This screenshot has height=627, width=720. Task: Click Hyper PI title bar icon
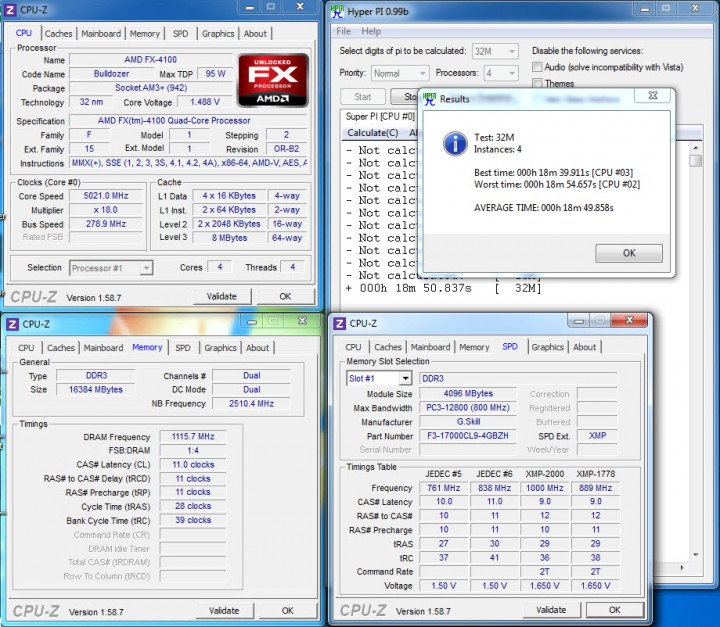pos(337,11)
